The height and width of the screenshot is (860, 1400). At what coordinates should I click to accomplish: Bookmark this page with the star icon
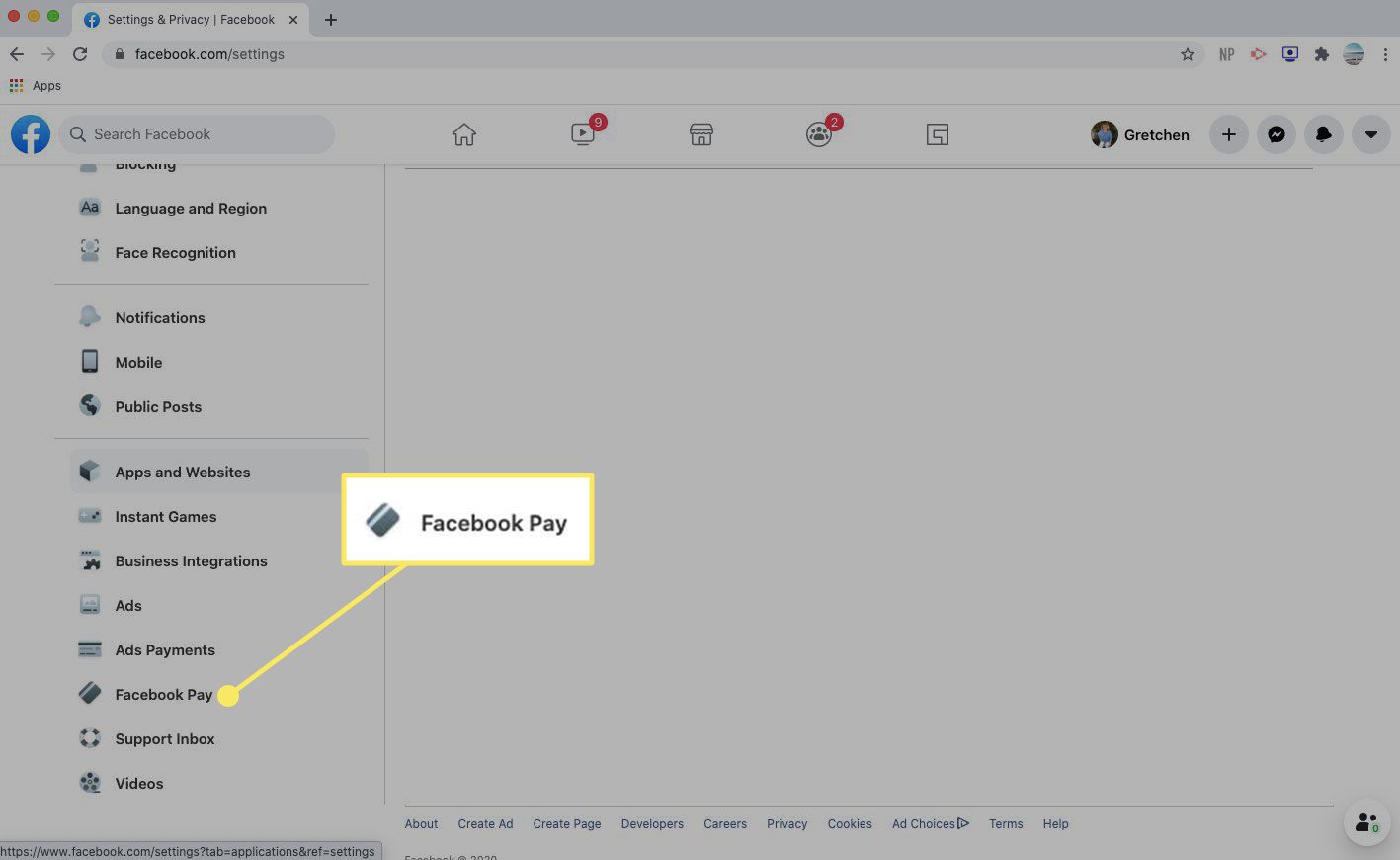click(x=1188, y=54)
